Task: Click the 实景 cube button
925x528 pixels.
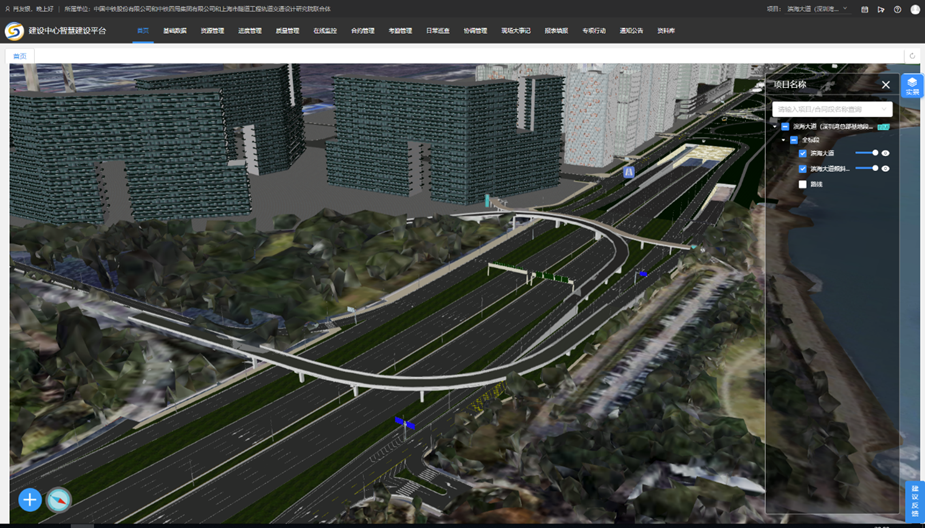Action: [913, 86]
